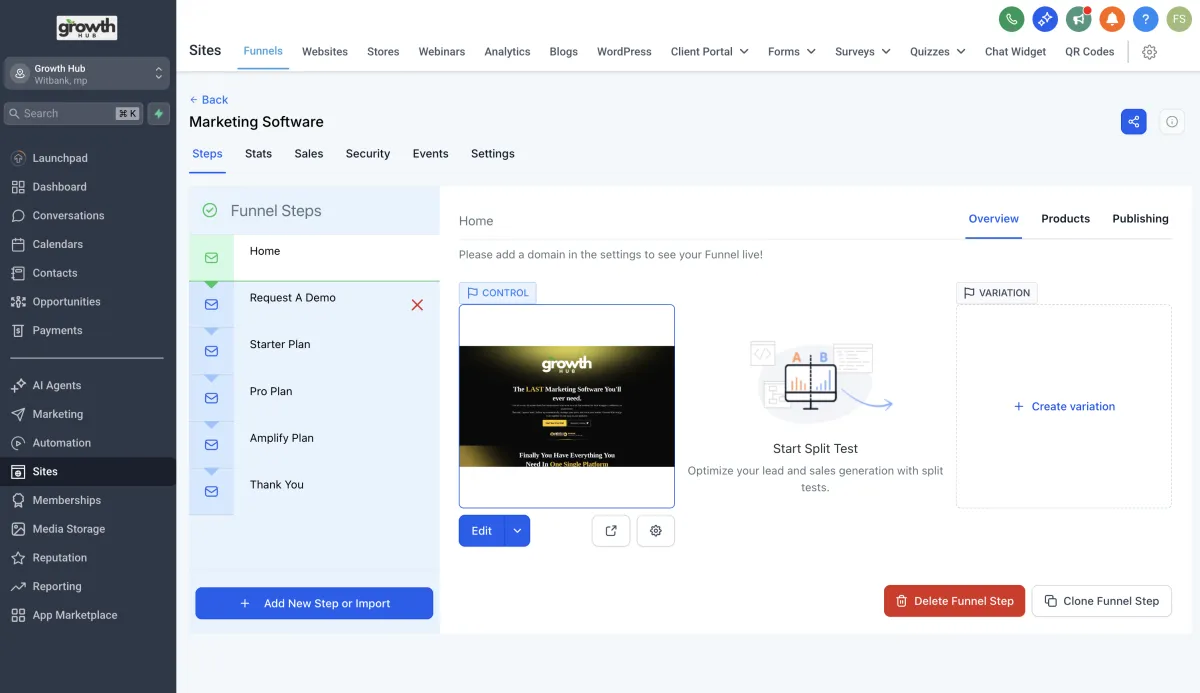
Task: Open funnel page preview in new tab
Action: click(611, 531)
